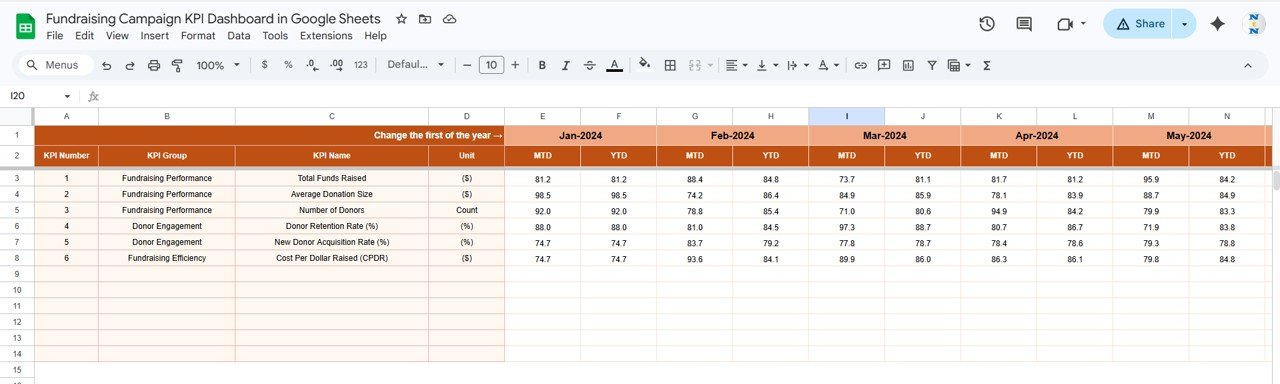This screenshot has width=1280, height=384.
Task: Open the Edit menu
Action: pos(84,35)
